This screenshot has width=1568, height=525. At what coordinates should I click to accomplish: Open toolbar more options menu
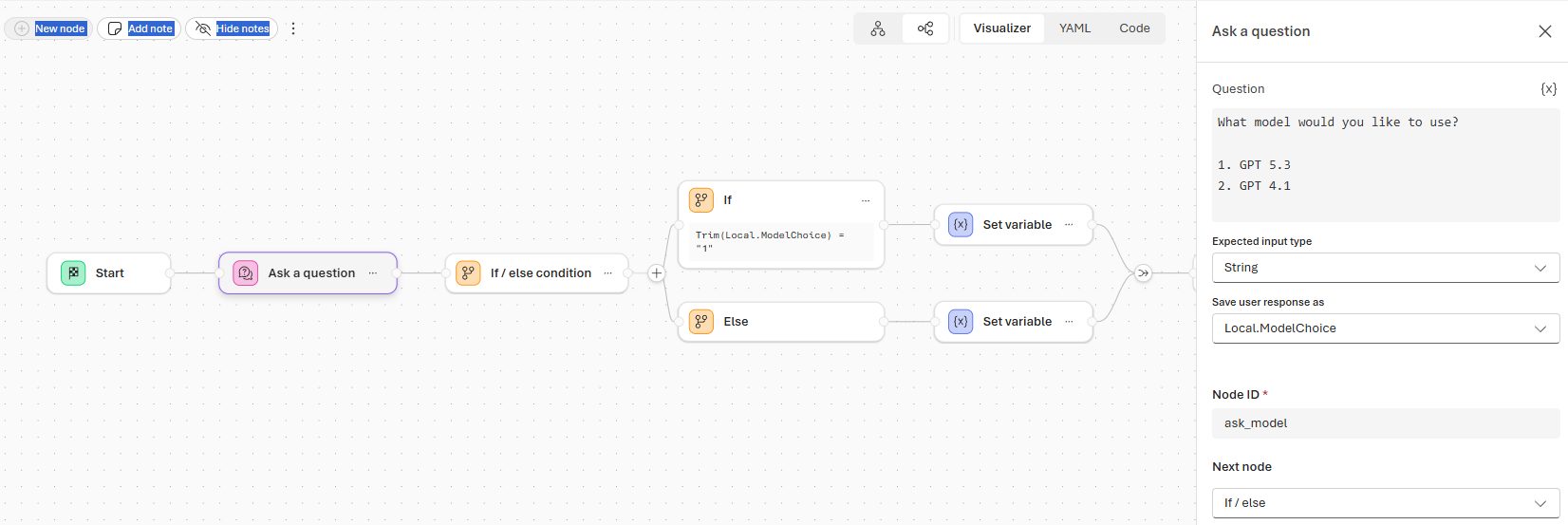pos(293,28)
